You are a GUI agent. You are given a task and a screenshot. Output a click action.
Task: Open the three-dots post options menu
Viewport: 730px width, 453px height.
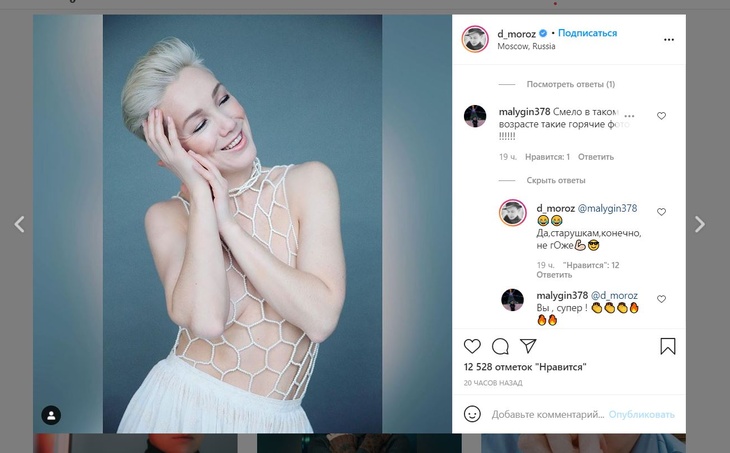[668, 41]
